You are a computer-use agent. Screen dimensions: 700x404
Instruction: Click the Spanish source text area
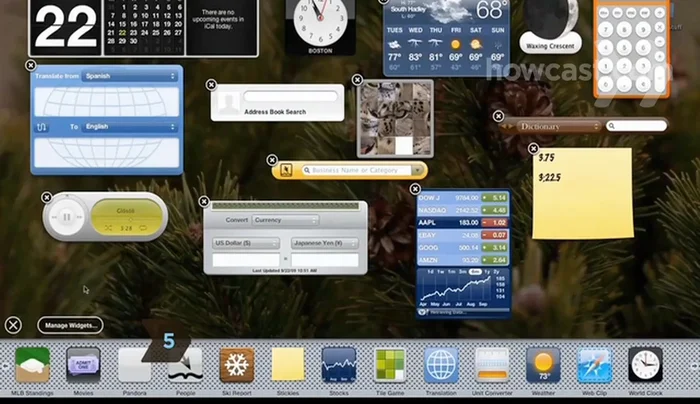click(x=107, y=102)
